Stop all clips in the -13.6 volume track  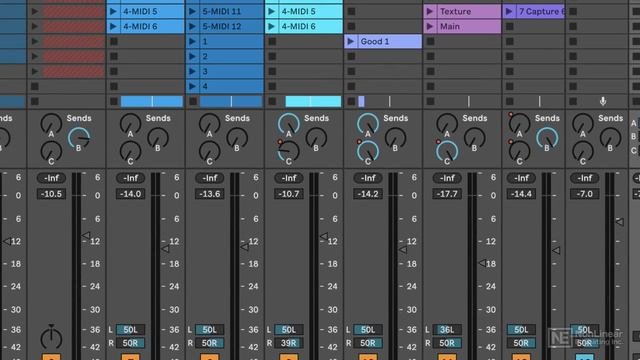193,101
